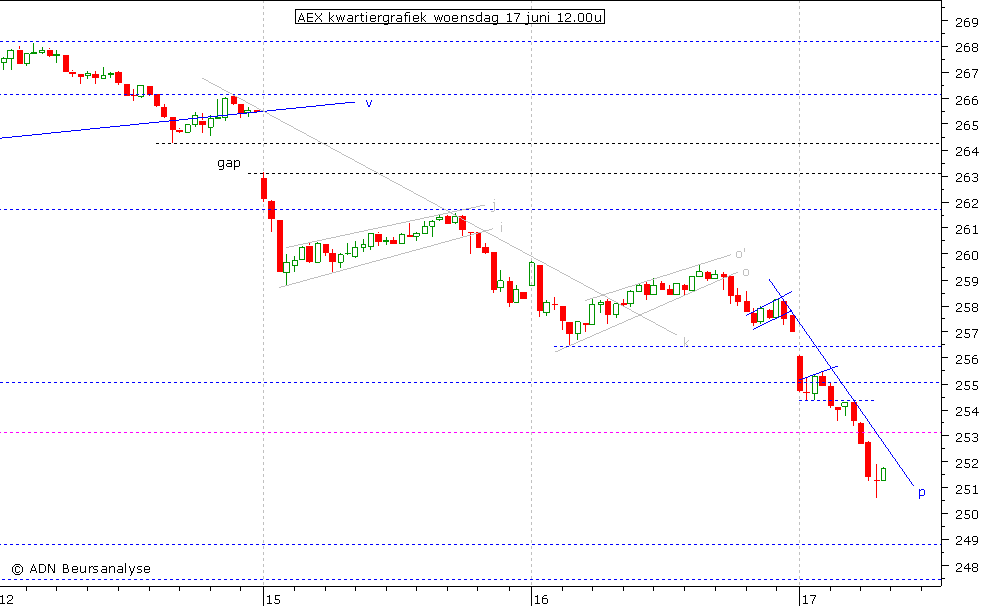Image resolution: width=982 pixels, height=606 pixels.
Task: Click the 'gap' annotation label
Action: pos(229,164)
